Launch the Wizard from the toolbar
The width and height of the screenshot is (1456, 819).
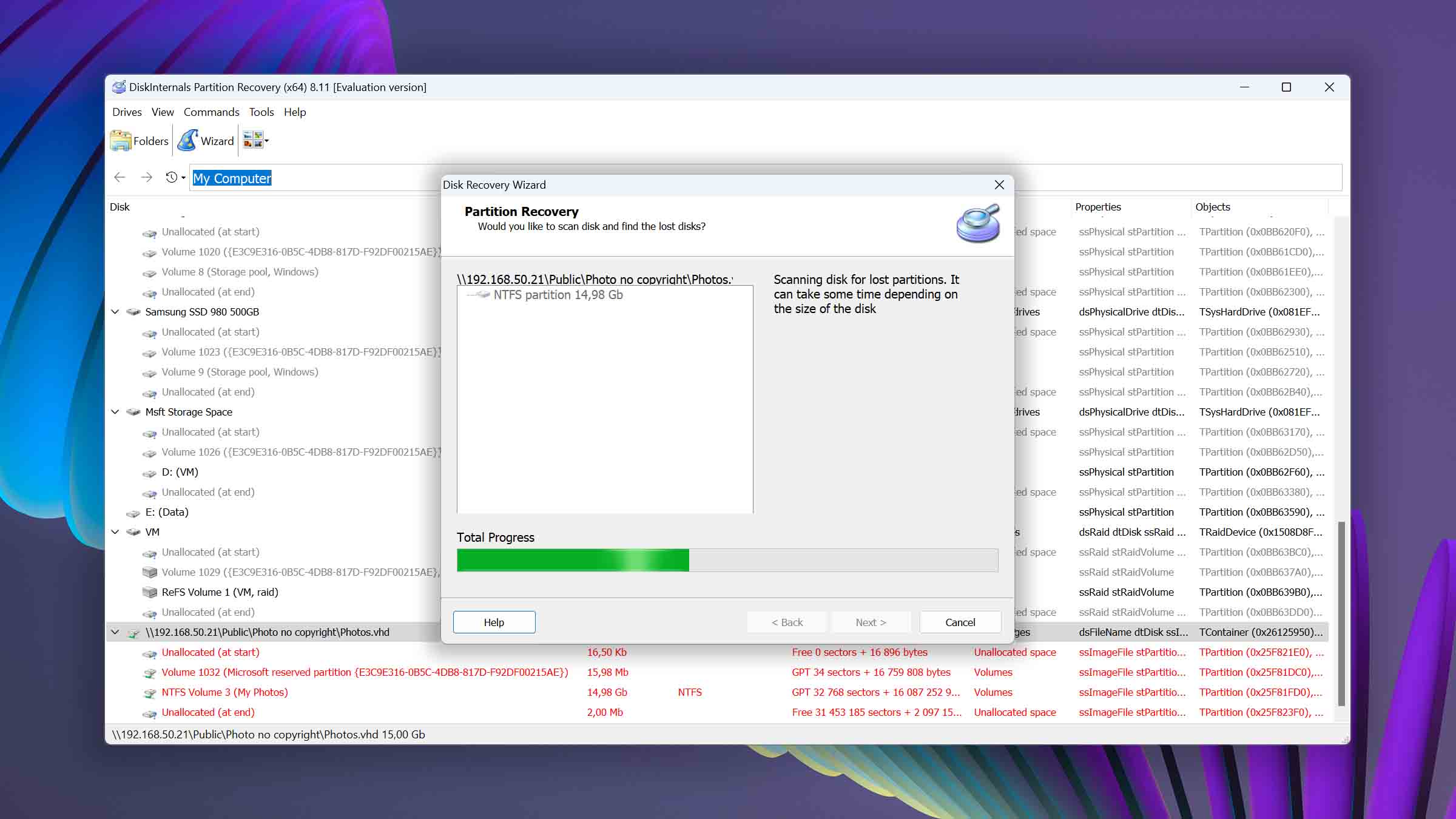coord(206,141)
